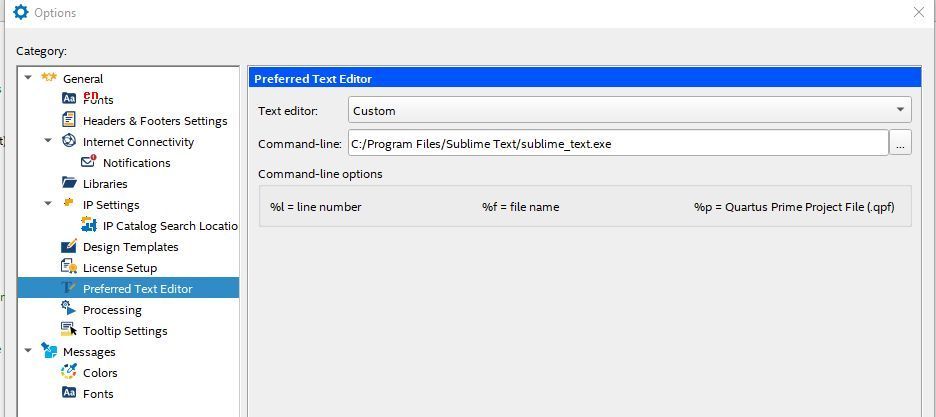Click the License Setup certificate icon
936x417 pixels.
69,267
